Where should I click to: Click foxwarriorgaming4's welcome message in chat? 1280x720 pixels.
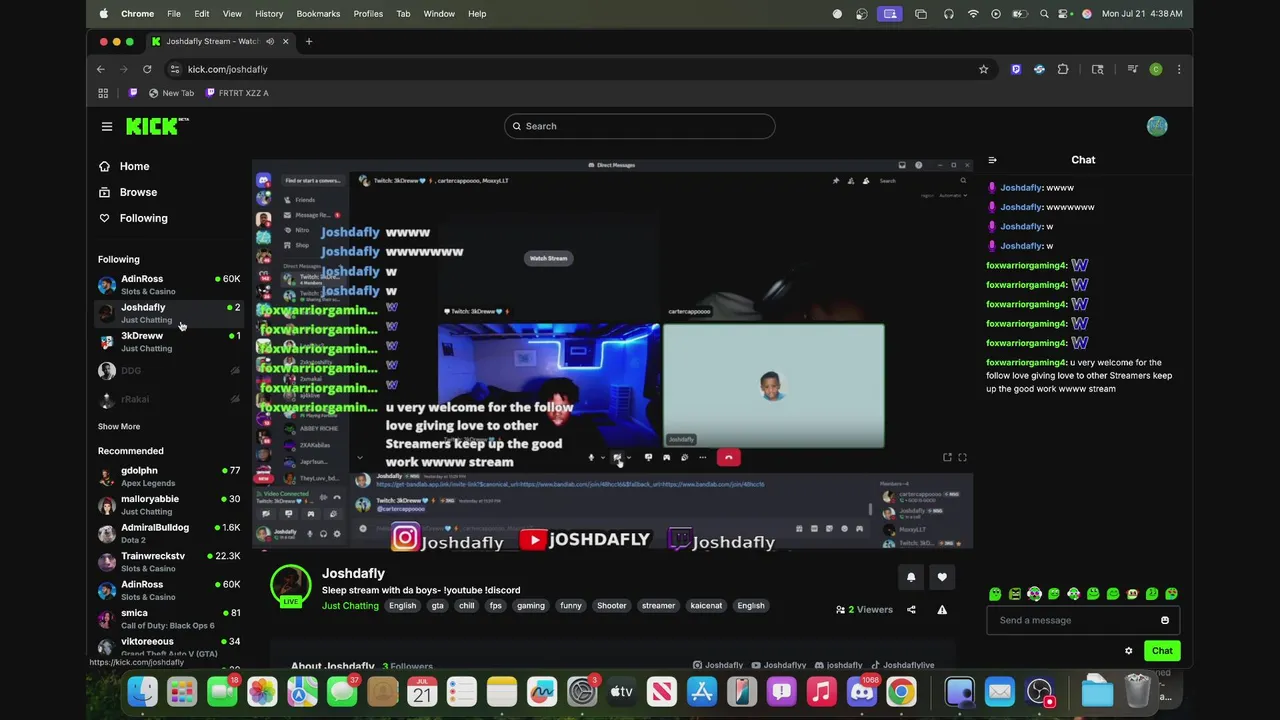click(x=1079, y=376)
